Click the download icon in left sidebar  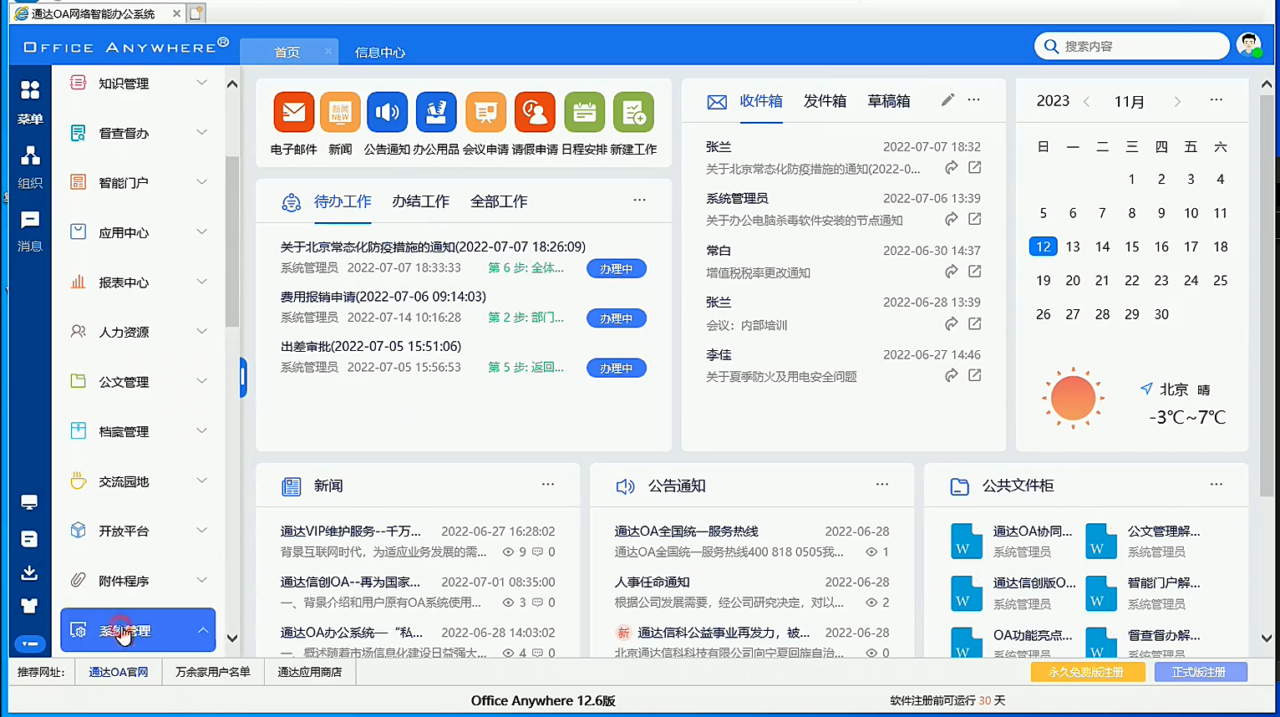click(x=29, y=572)
